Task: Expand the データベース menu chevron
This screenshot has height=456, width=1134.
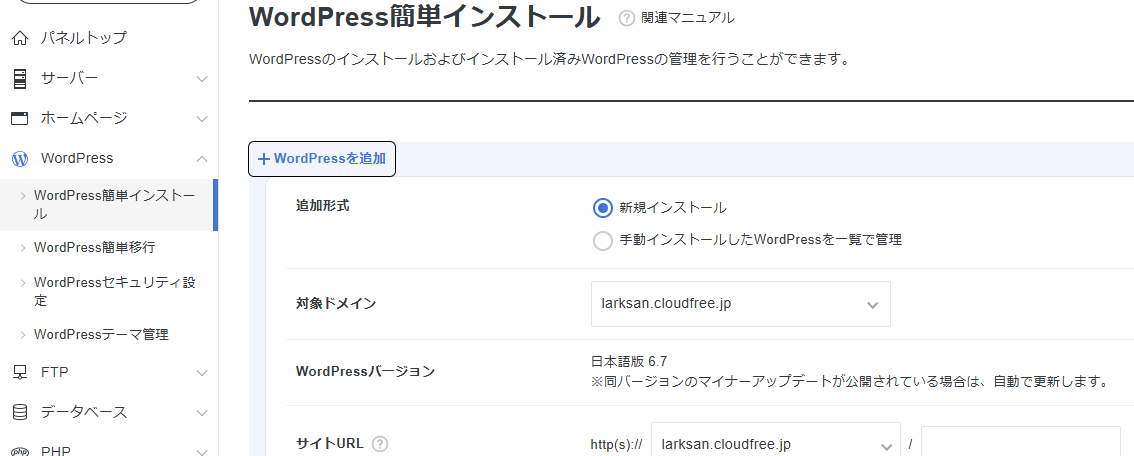Action: coord(202,413)
